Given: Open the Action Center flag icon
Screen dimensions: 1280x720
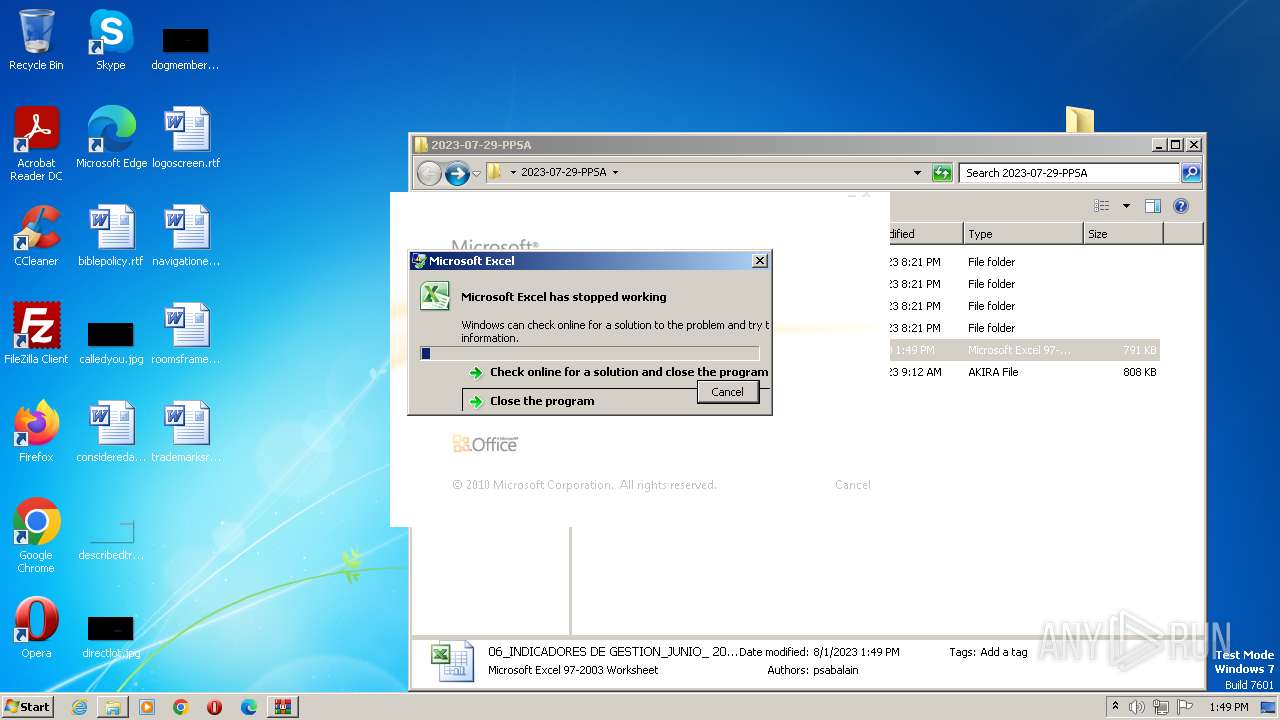Looking at the screenshot, I should [1185, 707].
